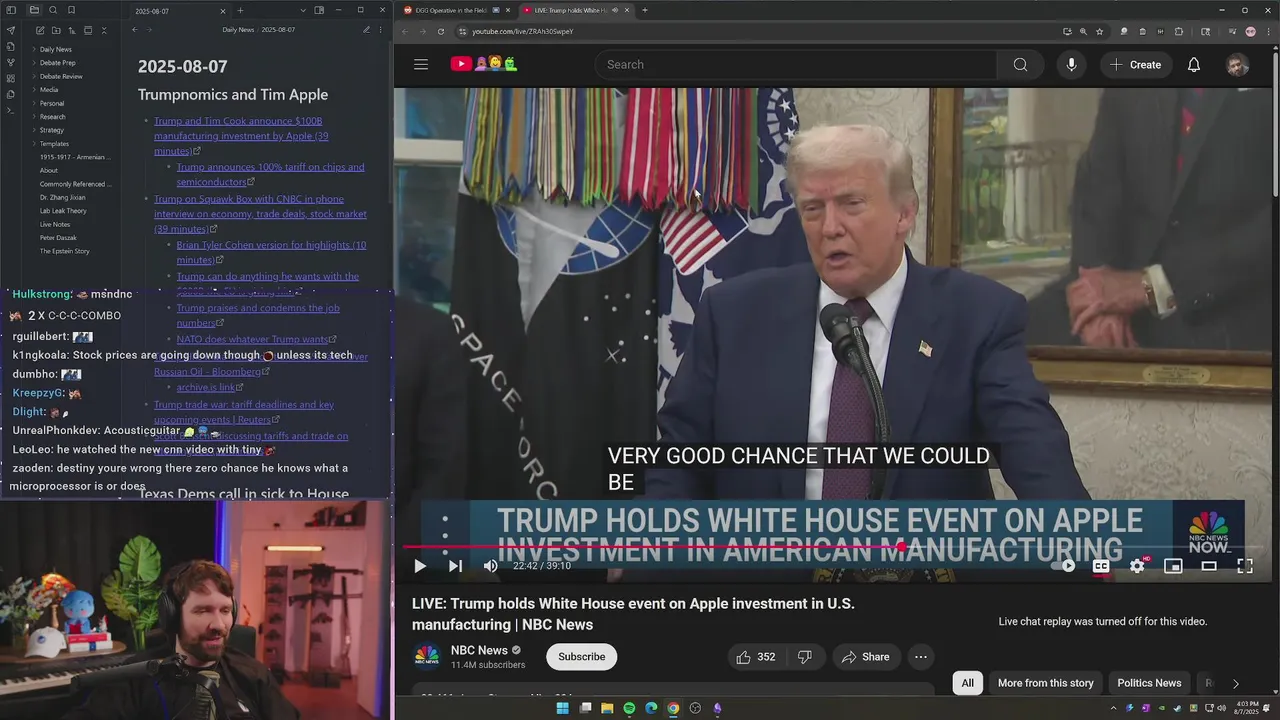This screenshot has height=720, width=1280.
Task: Toggle Obsidian left sidebar panel icon
Action: point(11,10)
